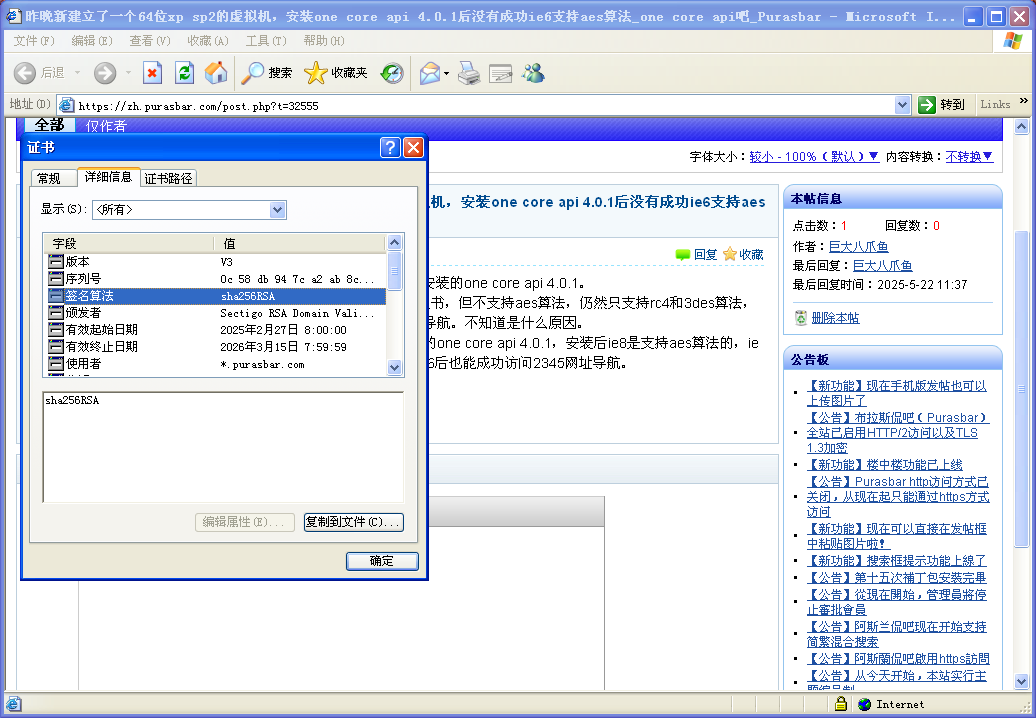
Task: Click the 复制到文件(C)... button
Action: (x=353, y=522)
